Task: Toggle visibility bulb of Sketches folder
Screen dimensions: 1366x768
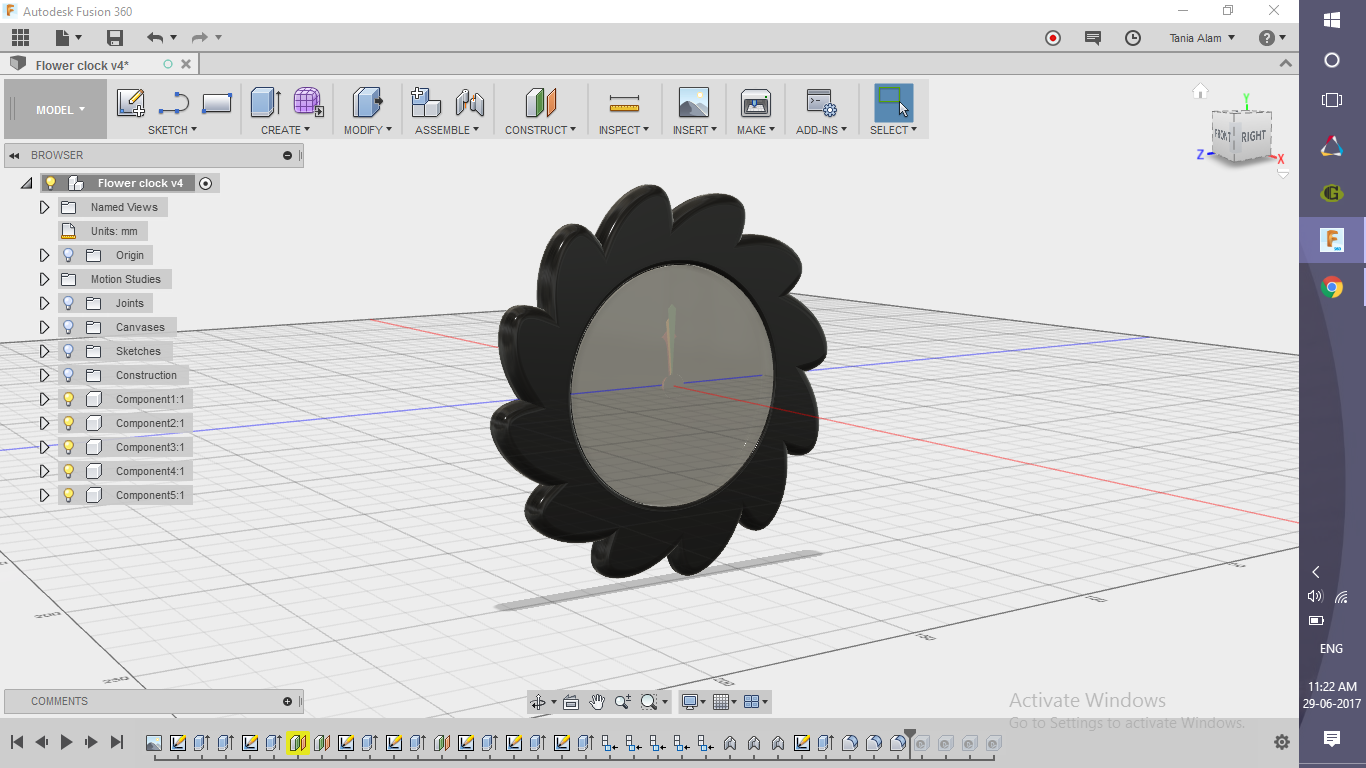Action: 68,351
